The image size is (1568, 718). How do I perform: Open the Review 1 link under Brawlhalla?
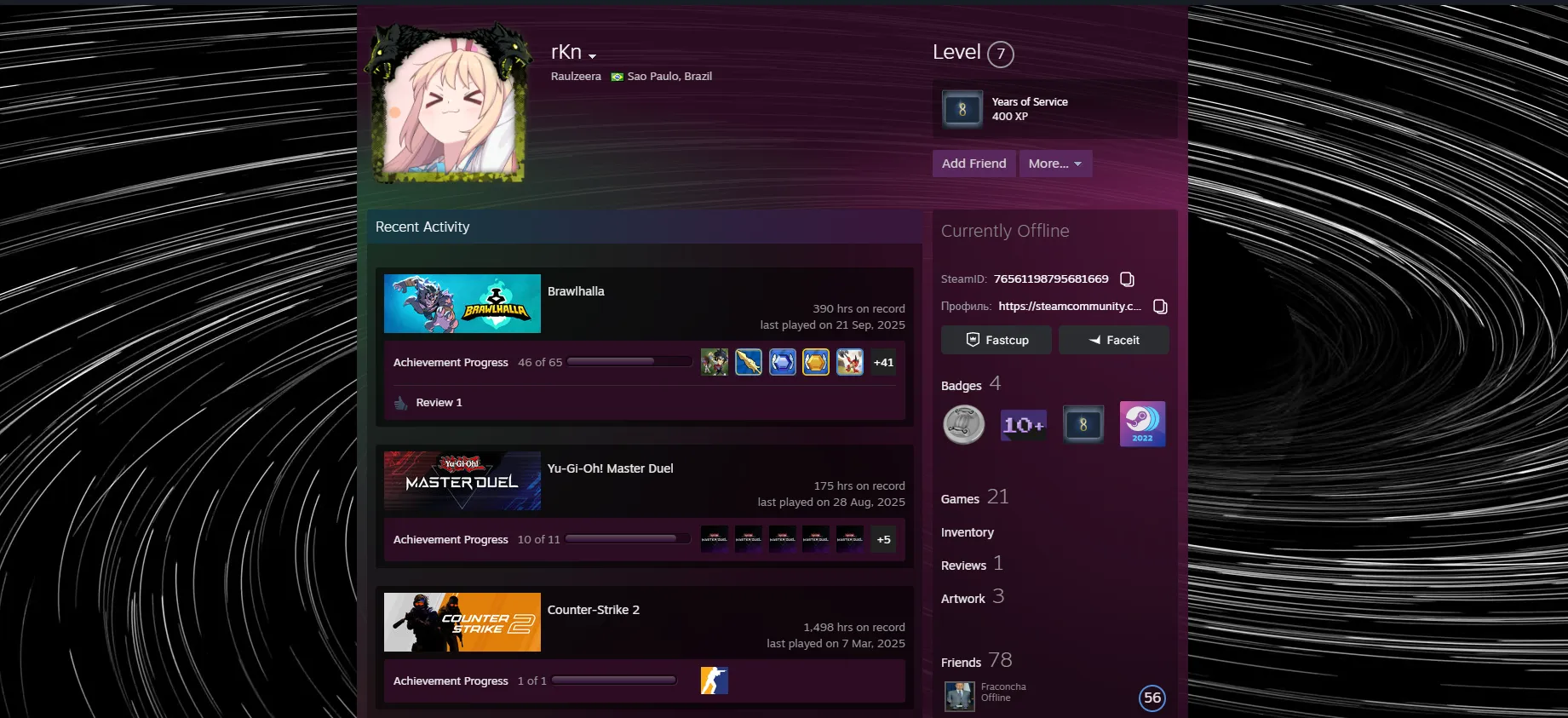pyautogui.click(x=439, y=403)
